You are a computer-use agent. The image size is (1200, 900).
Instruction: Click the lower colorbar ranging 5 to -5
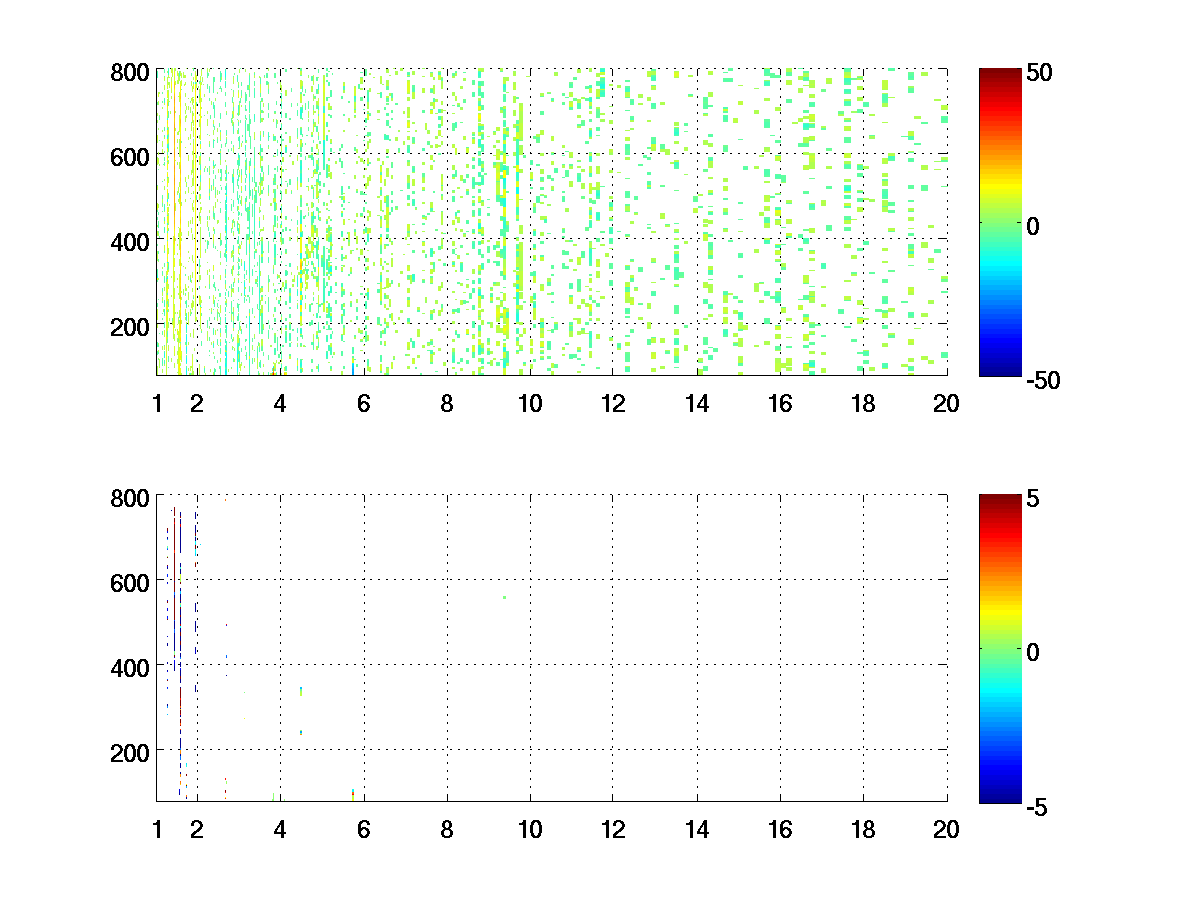[999, 647]
